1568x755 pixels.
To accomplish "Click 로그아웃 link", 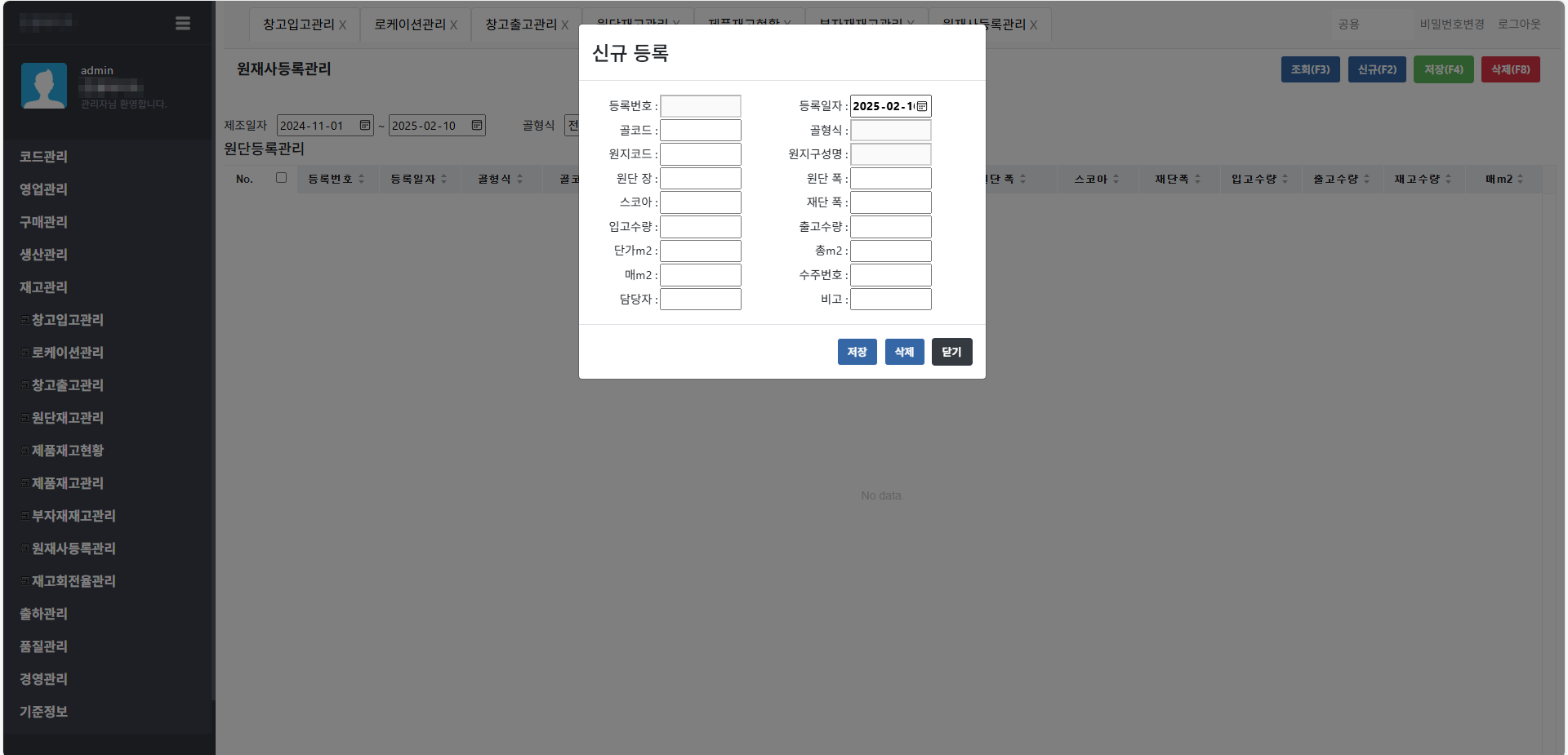I will (1519, 24).
